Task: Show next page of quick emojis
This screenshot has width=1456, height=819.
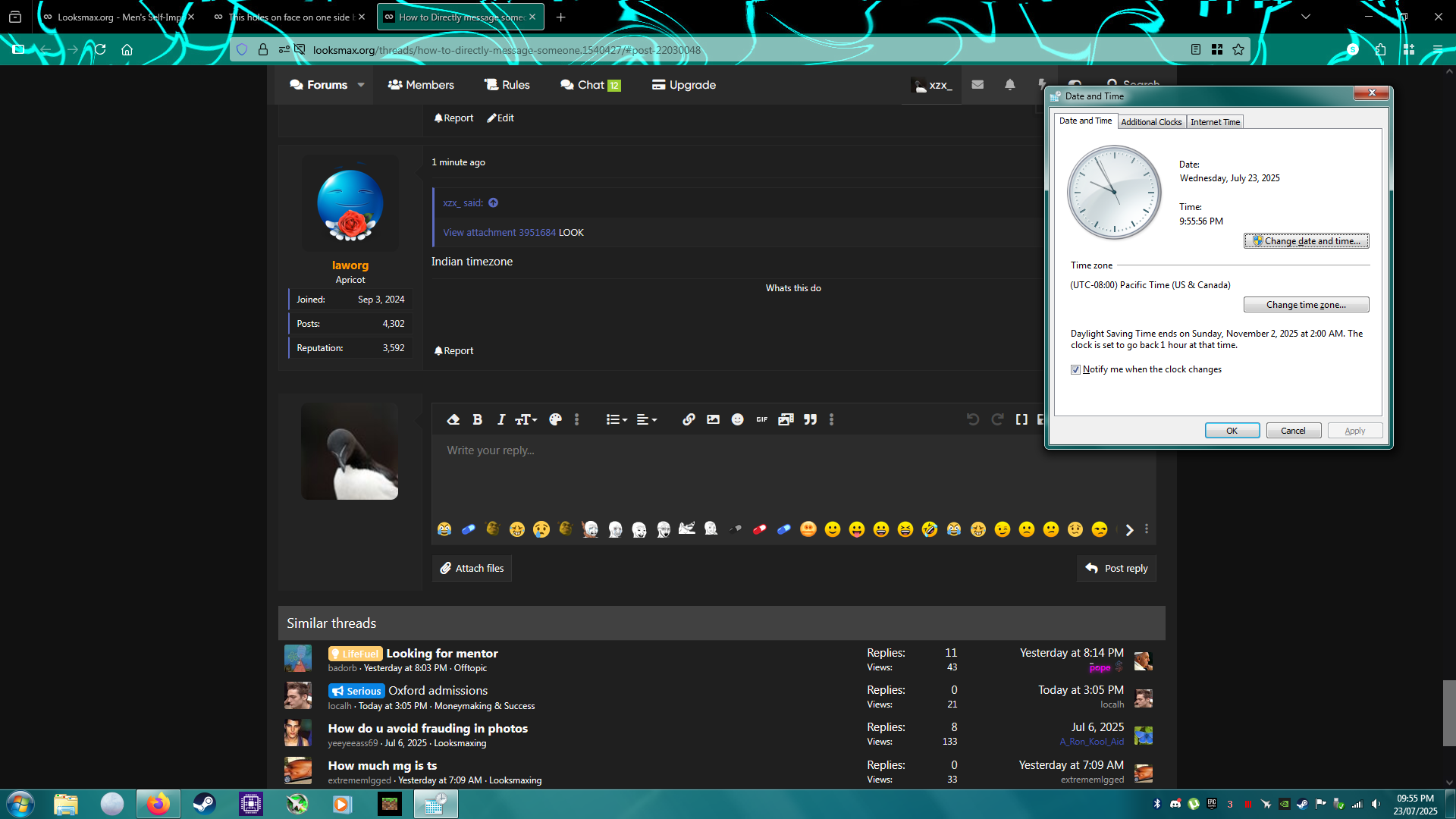Action: pyautogui.click(x=1129, y=530)
